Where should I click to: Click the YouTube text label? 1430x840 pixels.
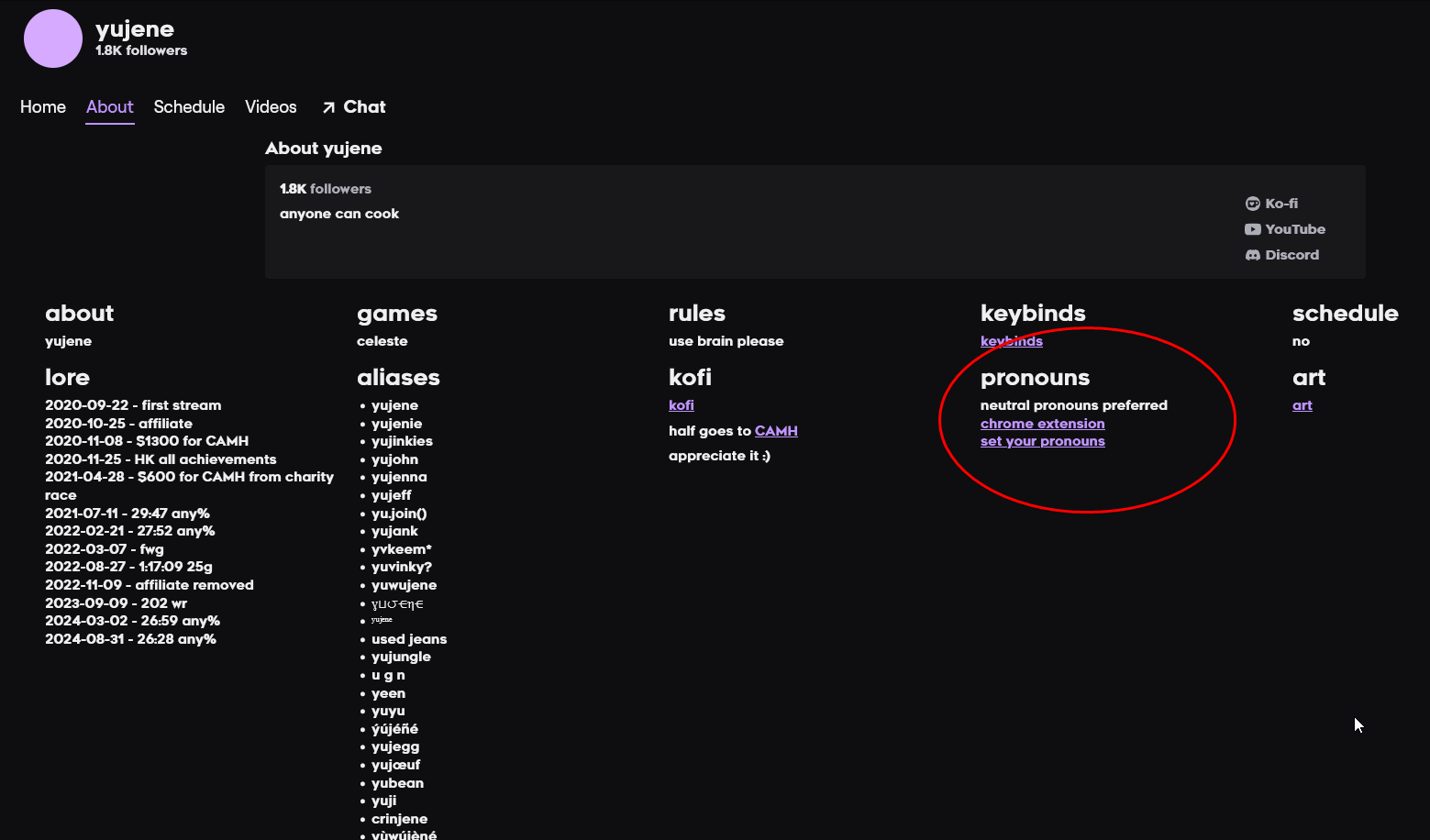pyautogui.click(x=1295, y=229)
